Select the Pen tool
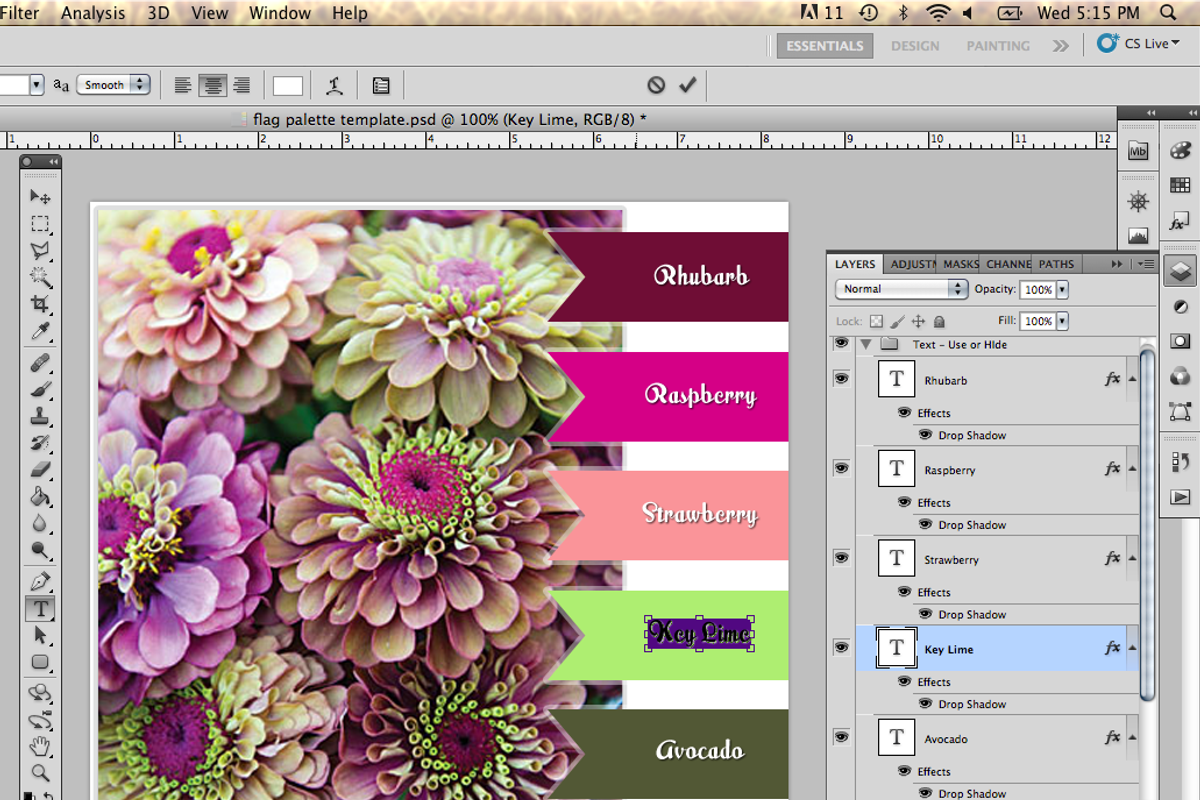The image size is (1200, 800). (41, 581)
